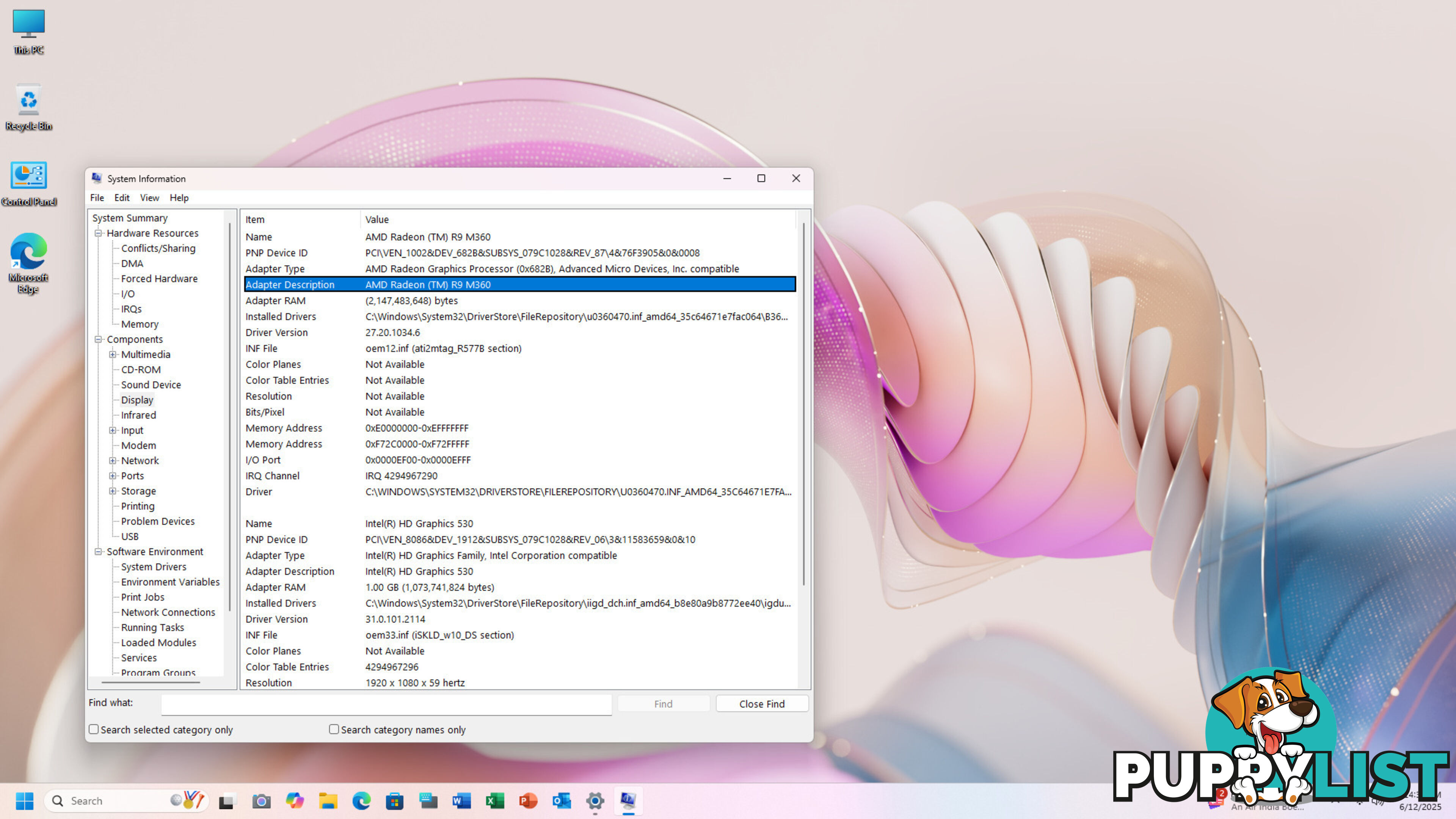The height and width of the screenshot is (819, 1456).
Task: Open Microsoft Store from taskbar
Action: [394, 801]
